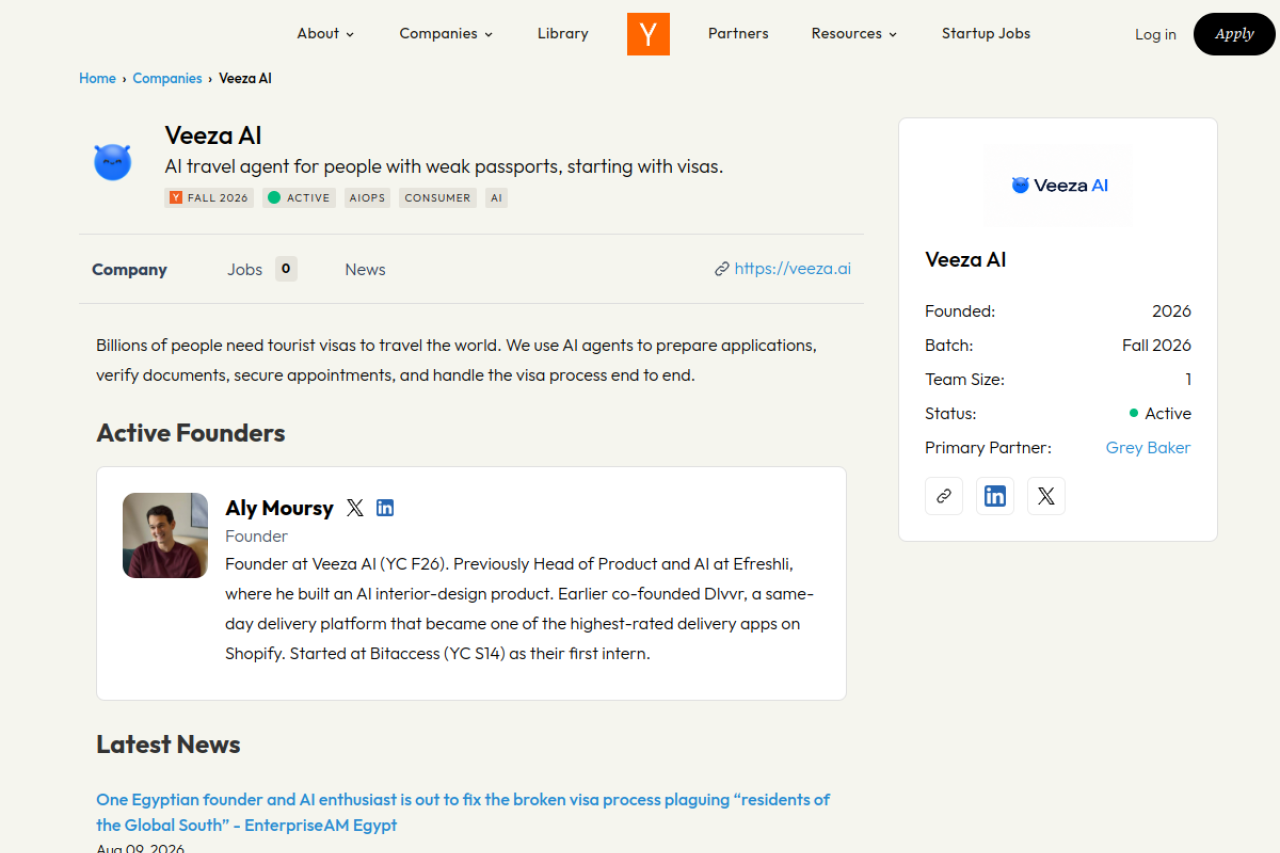Click the Batch value Fall 2026 in sidebar

1156,346
